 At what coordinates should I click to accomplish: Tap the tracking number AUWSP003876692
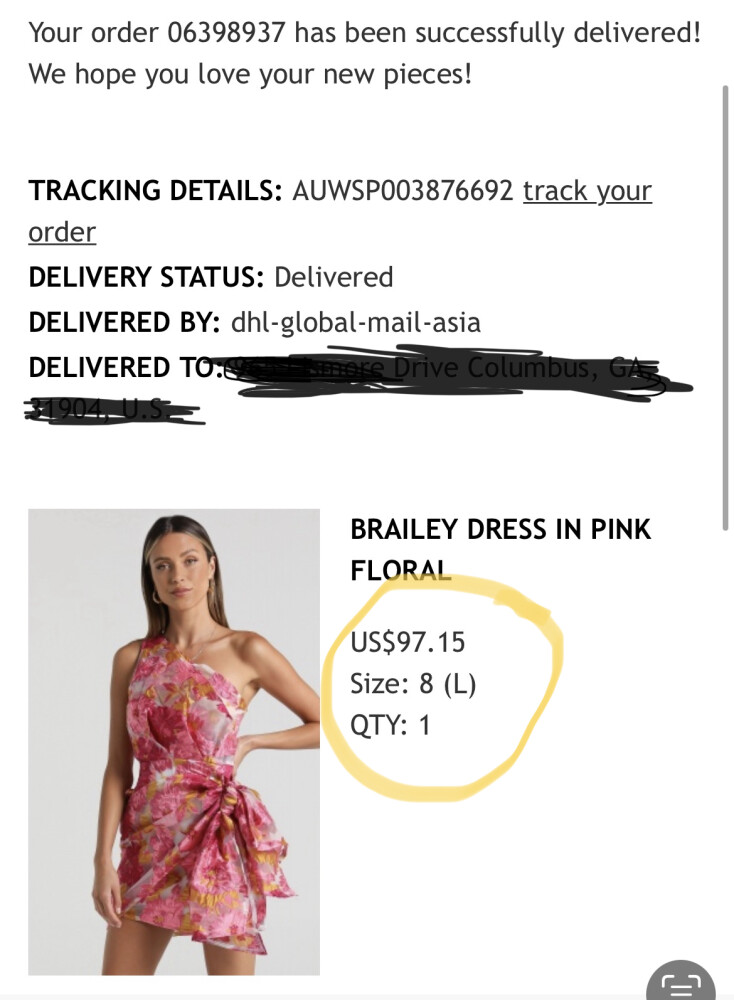(402, 190)
